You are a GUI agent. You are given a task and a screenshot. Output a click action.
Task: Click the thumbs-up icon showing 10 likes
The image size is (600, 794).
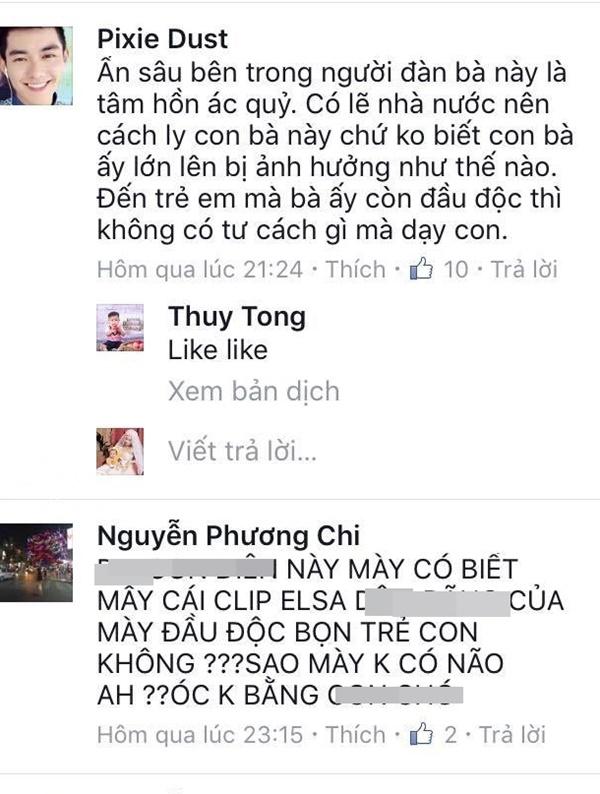(421, 269)
